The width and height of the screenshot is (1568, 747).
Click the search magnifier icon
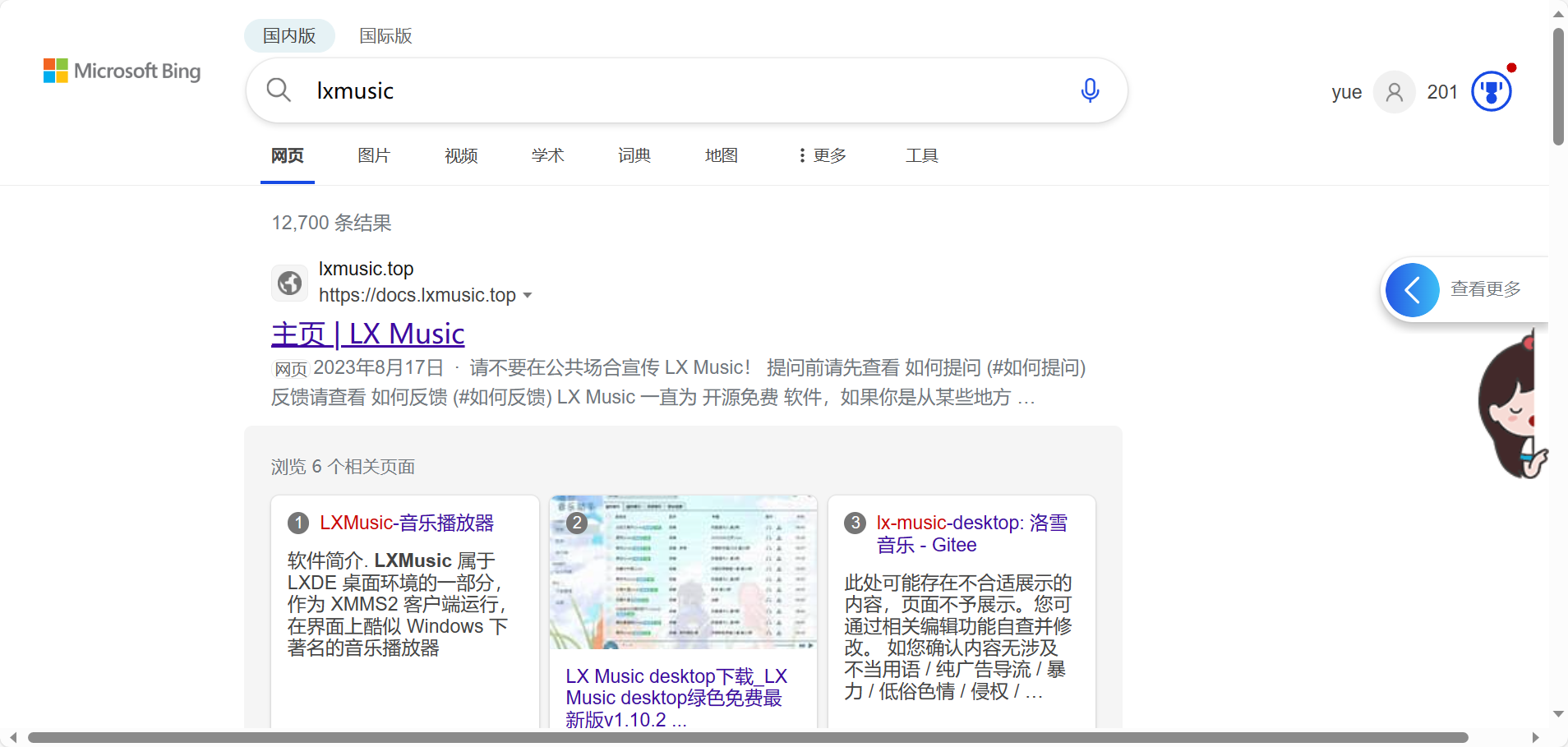coord(279,90)
